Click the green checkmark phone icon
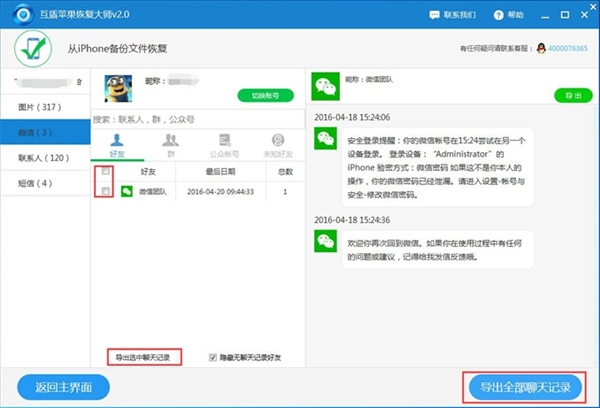 point(33,49)
